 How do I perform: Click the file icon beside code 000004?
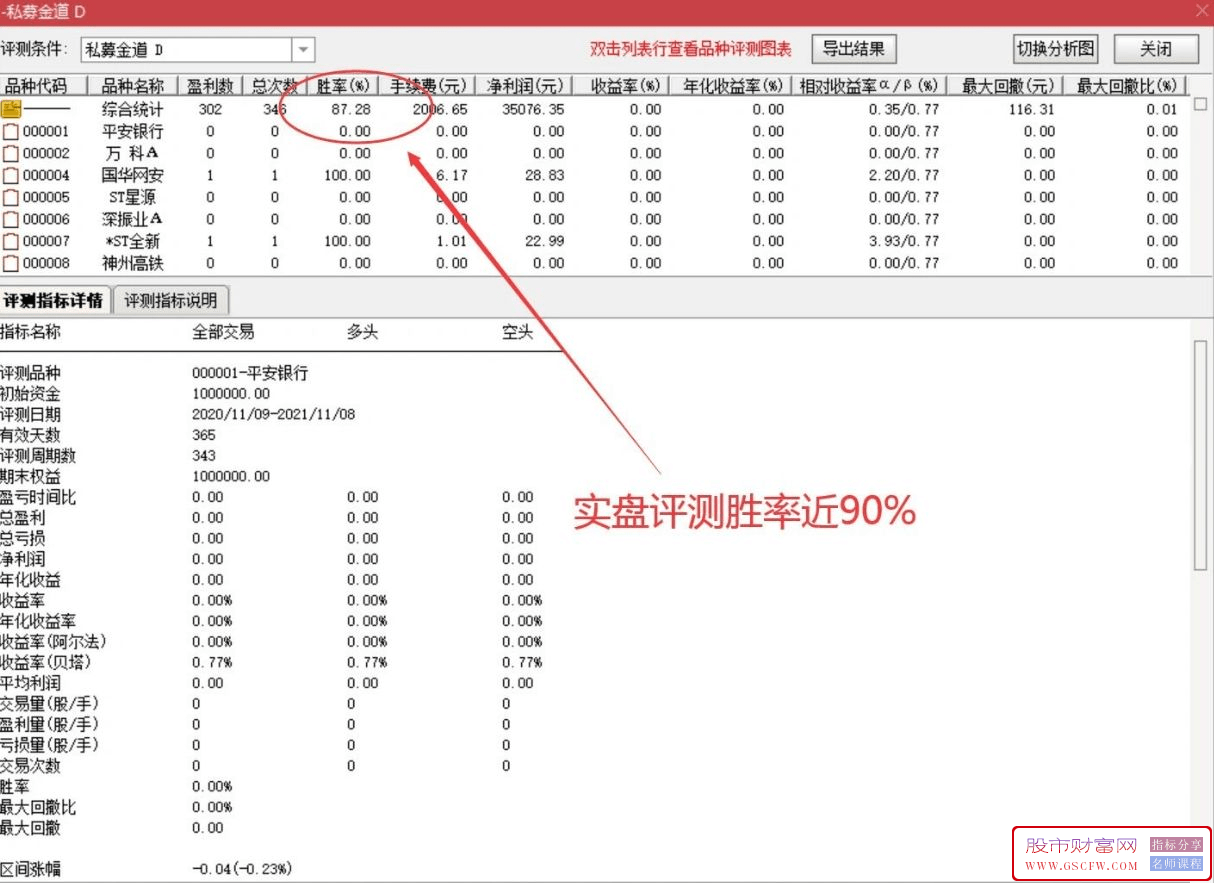[10, 175]
